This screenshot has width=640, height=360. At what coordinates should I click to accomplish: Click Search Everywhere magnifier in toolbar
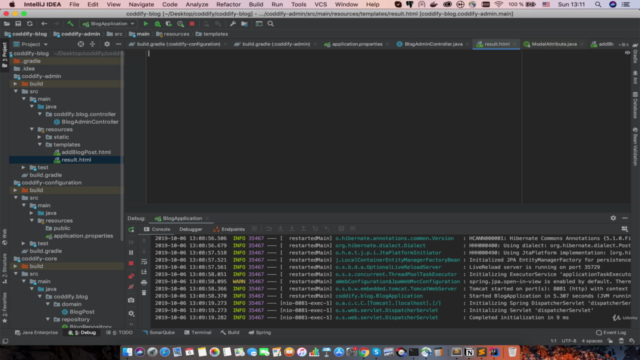(270, 24)
